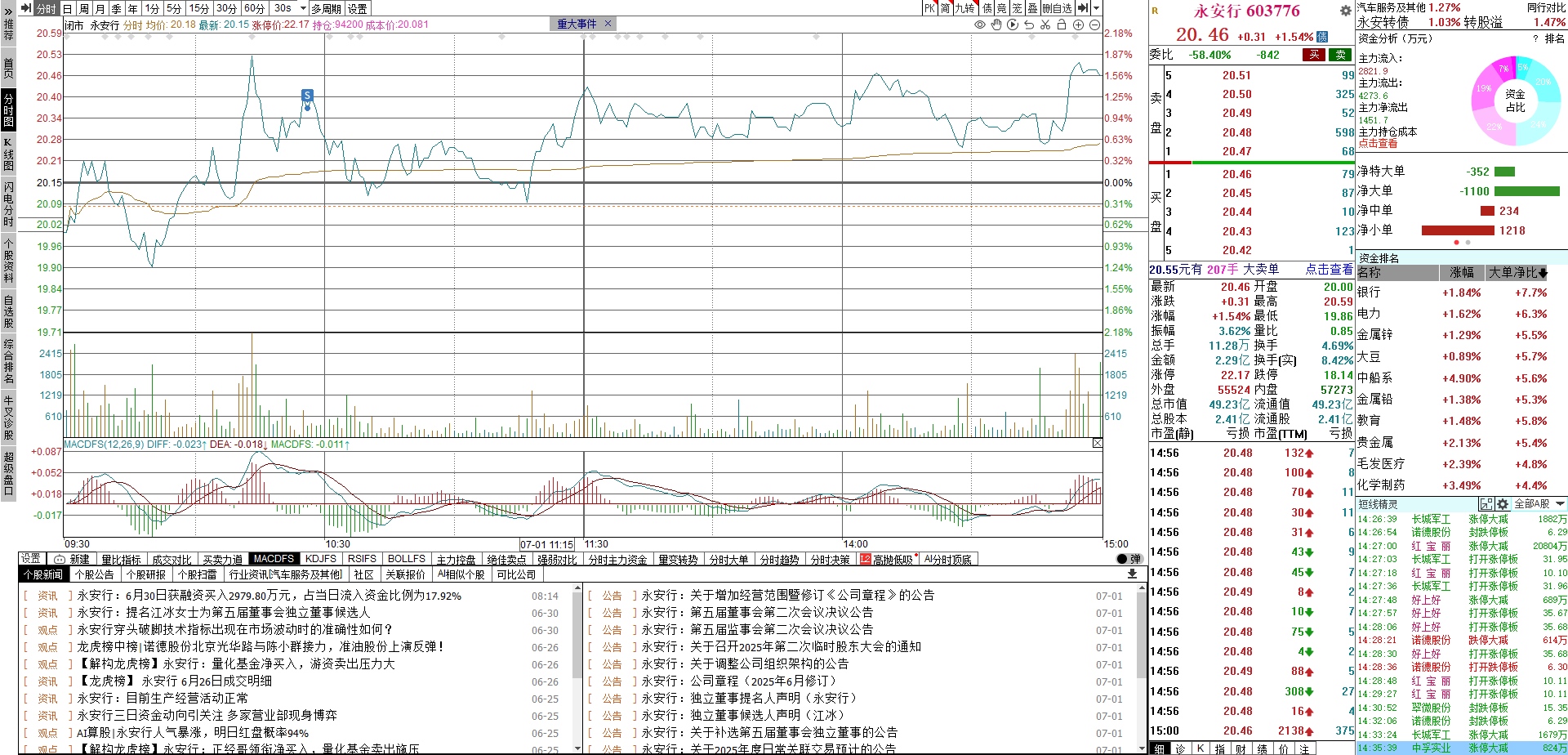
Task: Open the 多周期 multi-period view
Action: coord(327,8)
